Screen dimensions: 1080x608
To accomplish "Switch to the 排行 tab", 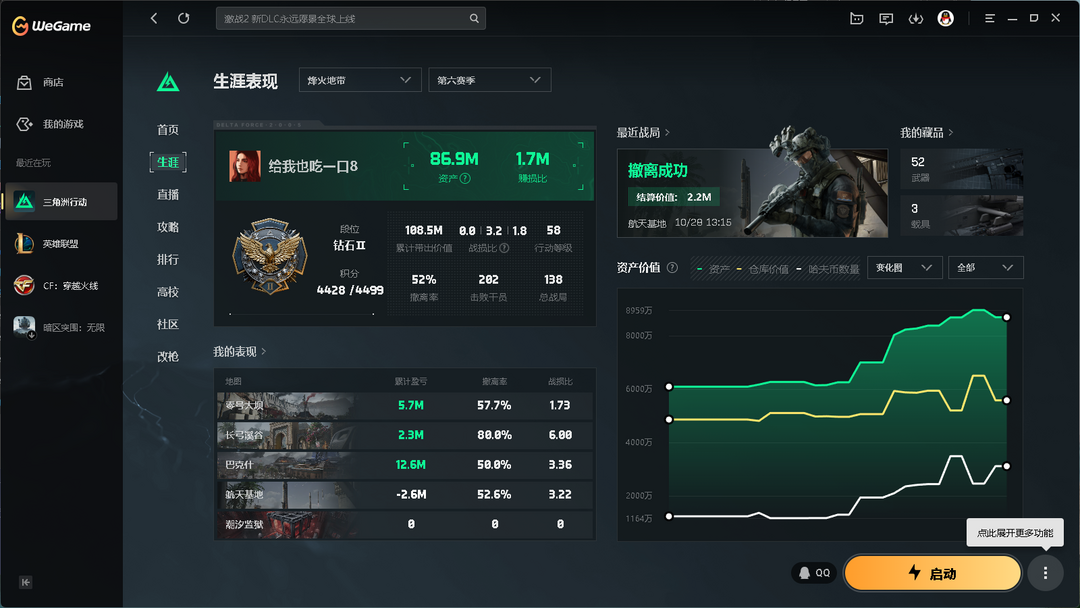I will (x=167, y=261).
